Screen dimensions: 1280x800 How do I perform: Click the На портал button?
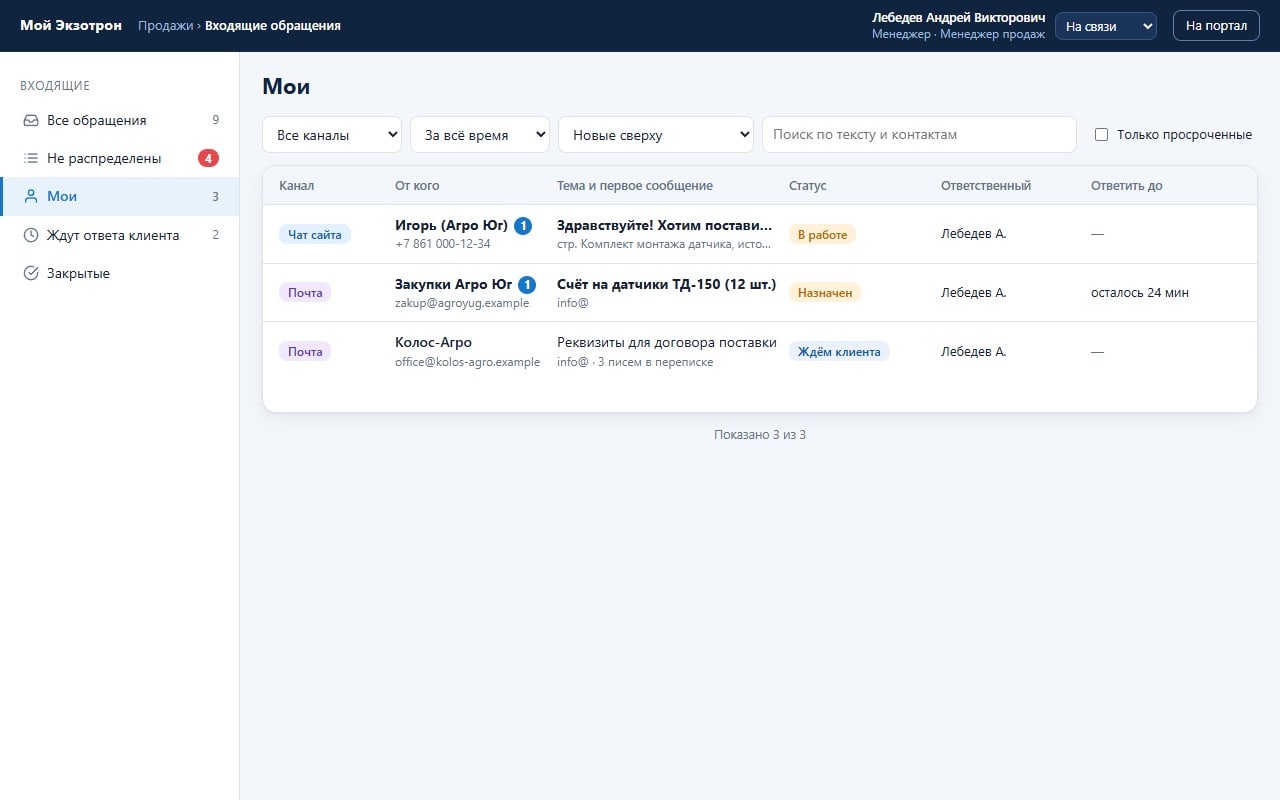click(x=1216, y=26)
